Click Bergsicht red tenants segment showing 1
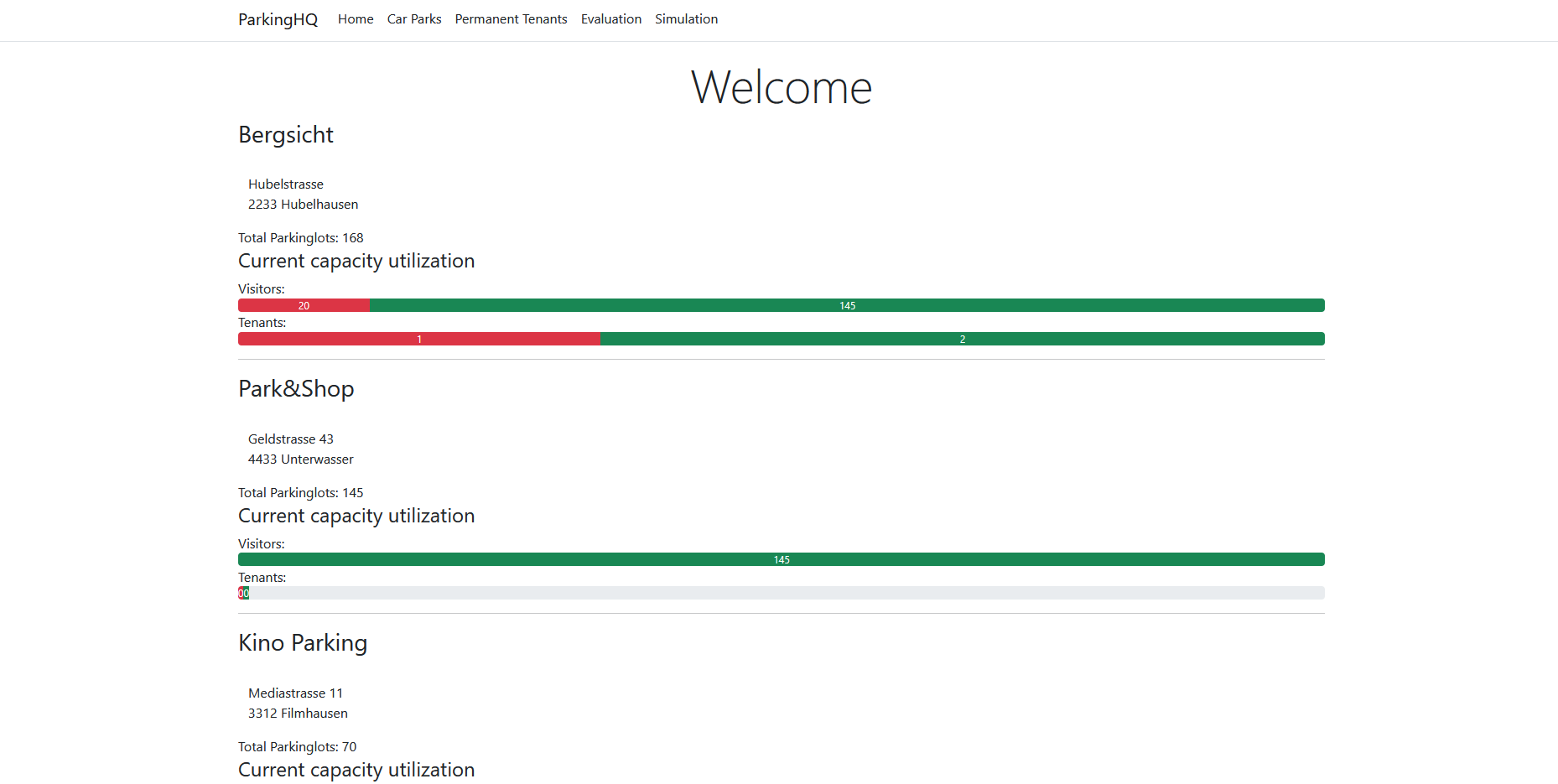1558x784 pixels. [419, 339]
